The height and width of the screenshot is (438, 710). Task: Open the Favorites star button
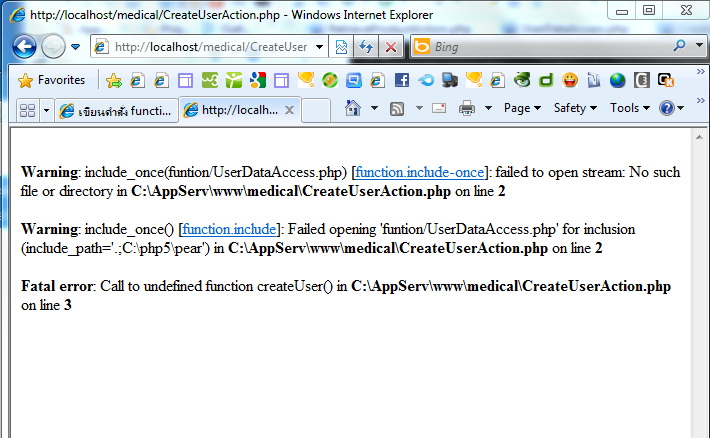pyautogui.click(x=52, y=80)
